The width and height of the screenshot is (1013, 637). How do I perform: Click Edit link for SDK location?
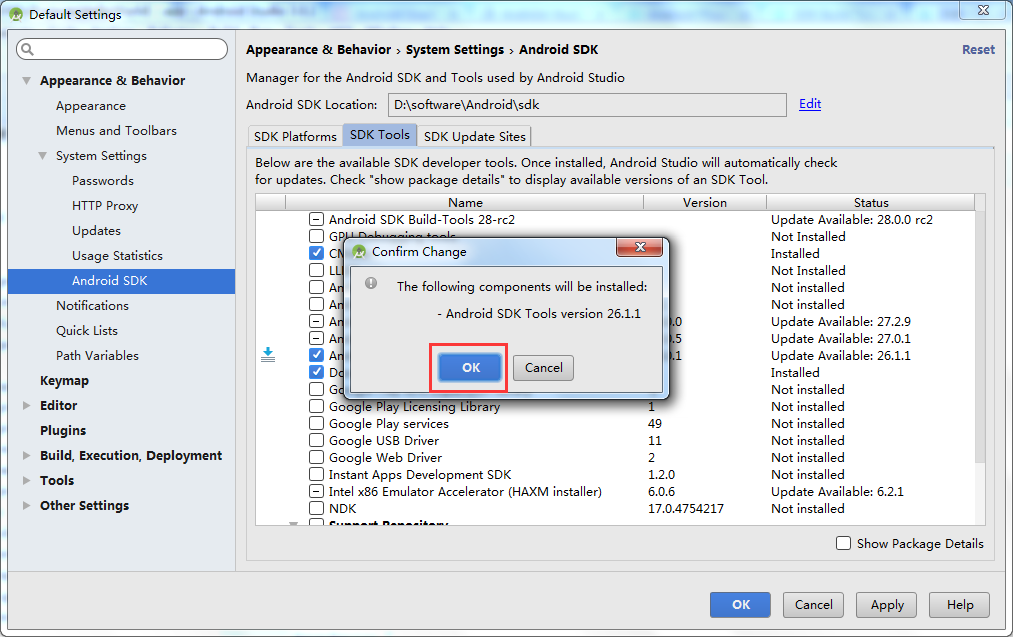(810, 104)
